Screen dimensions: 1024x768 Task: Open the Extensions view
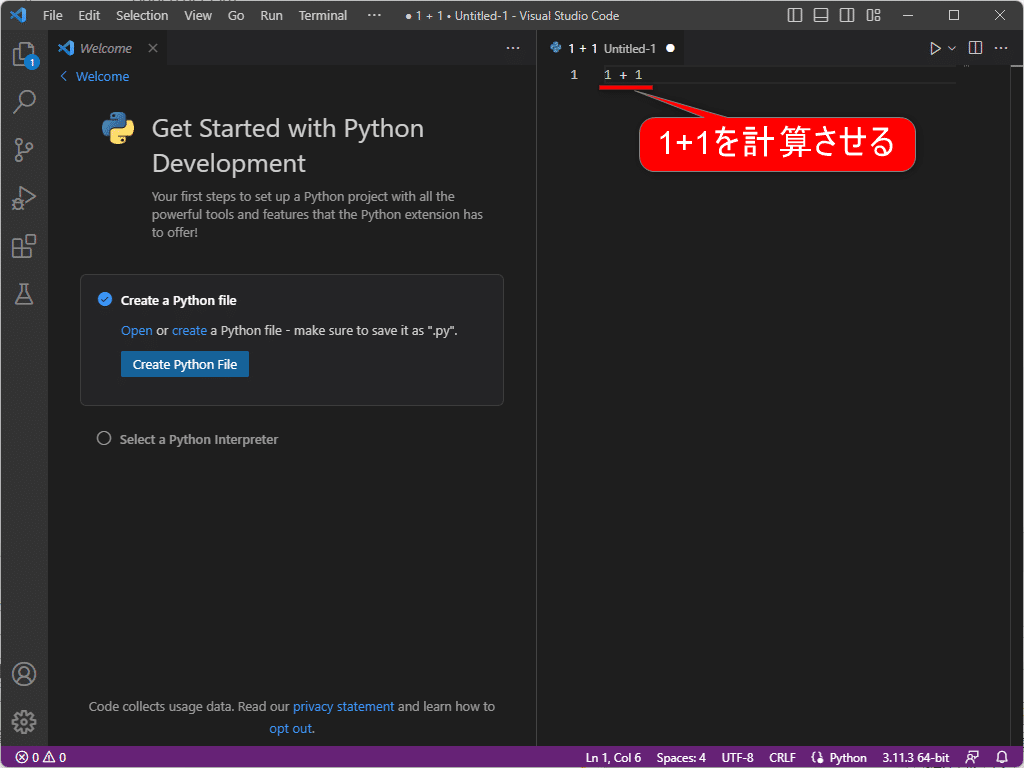pos(24,246)
